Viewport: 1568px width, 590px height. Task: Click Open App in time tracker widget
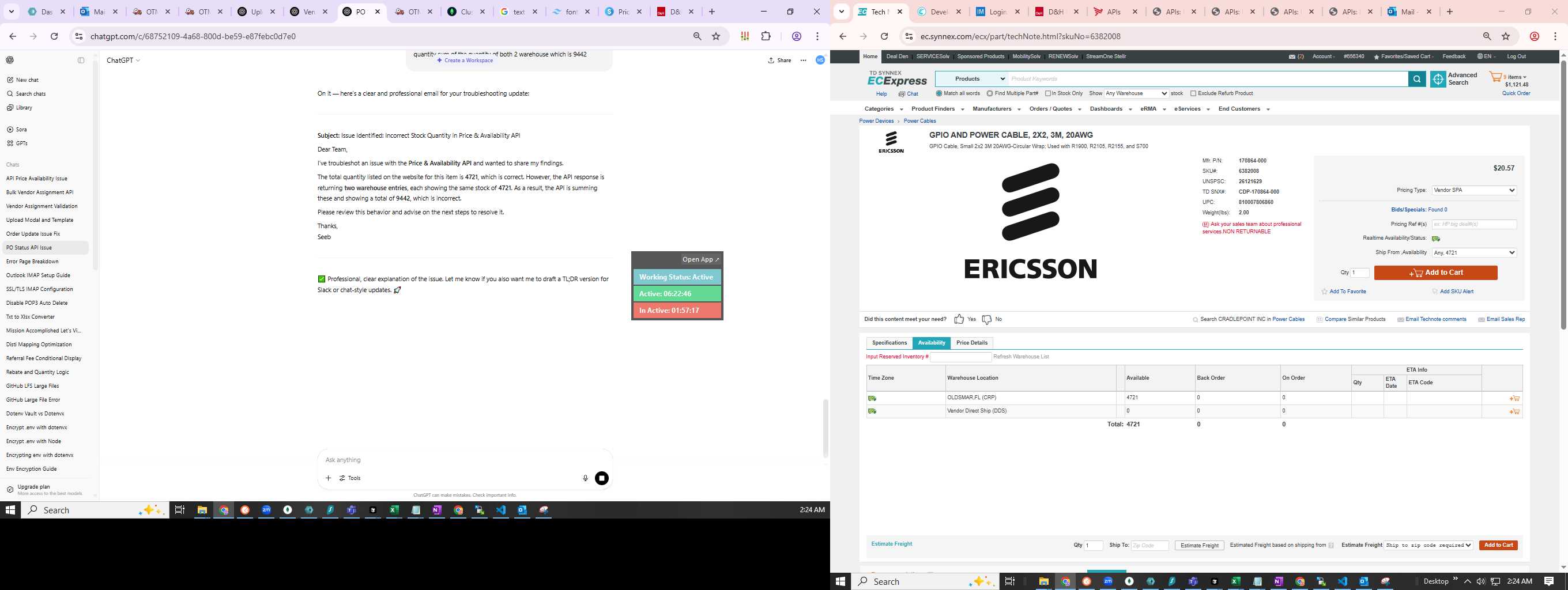click(700, 259)
